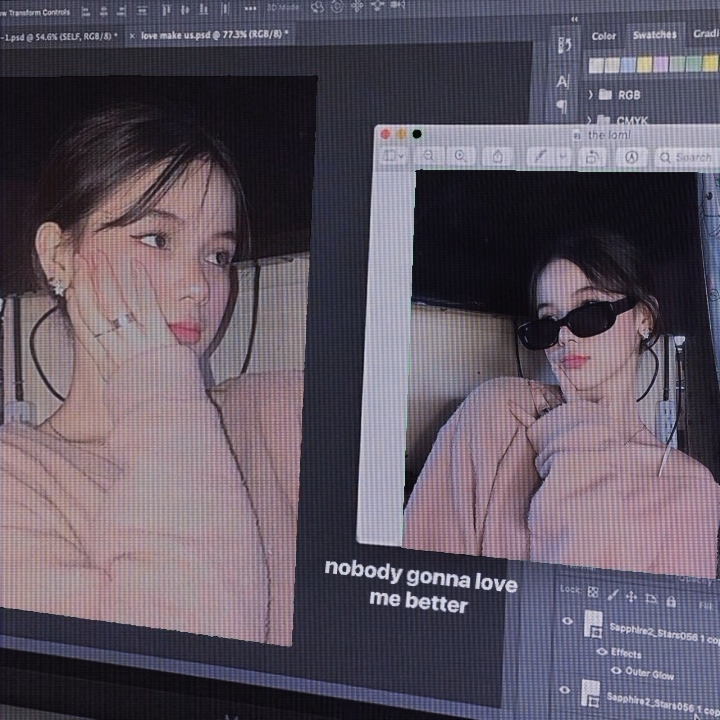The width and height of the screenshot is (720, 720).
Task: Open the Character panel icon
Action: (563, 81)
